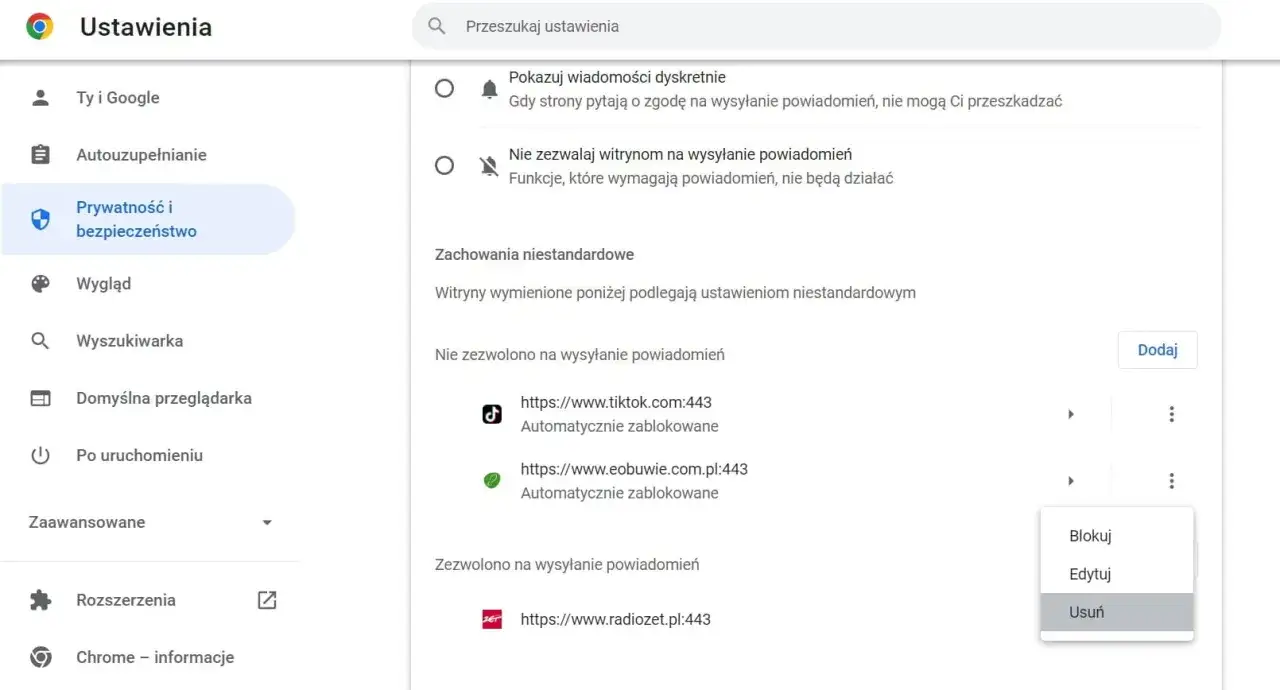Click the TikTok site icon
This screenshot has height=690, width=1280.
pyautogui.click(x=491, y=413)
